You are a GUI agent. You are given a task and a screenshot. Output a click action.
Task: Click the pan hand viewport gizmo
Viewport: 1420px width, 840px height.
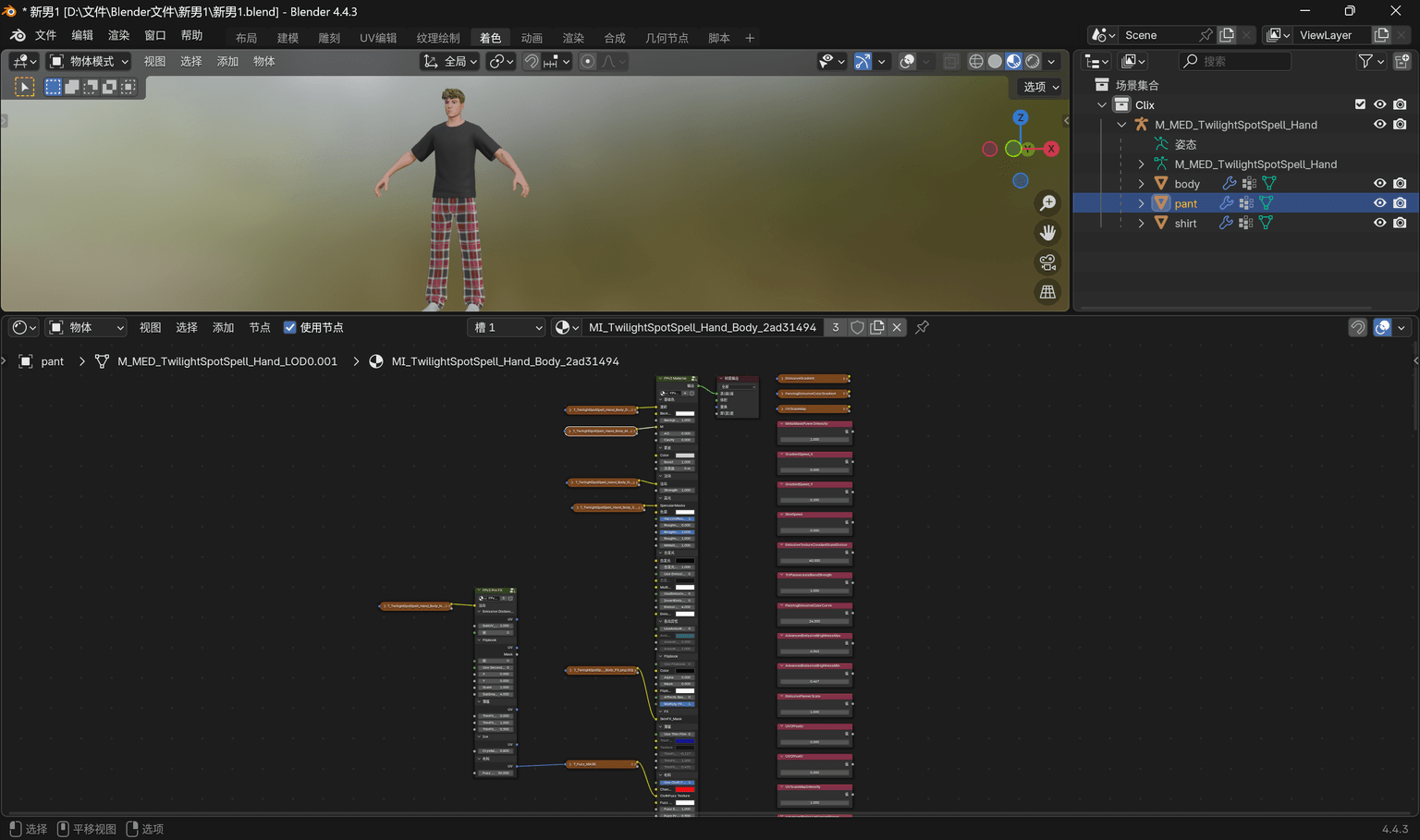[x=1047, y=233]
